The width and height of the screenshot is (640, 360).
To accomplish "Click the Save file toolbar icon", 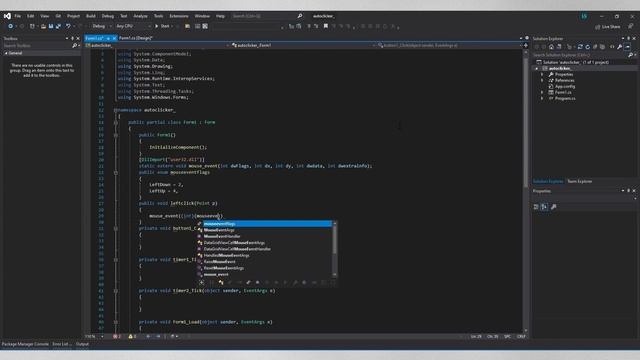I will point(51,26).
